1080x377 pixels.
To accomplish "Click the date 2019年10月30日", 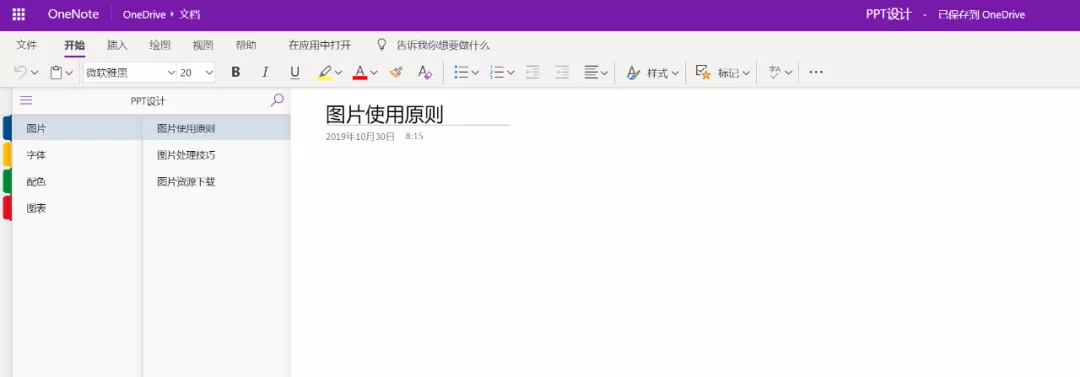I will pos(360,137).
